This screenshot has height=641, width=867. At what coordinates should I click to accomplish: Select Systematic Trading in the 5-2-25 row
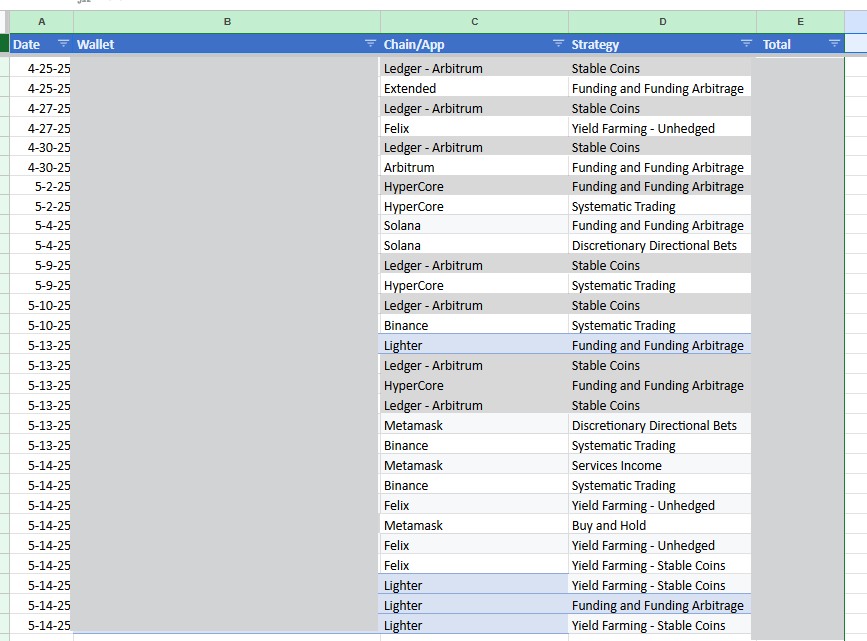click(660, 207)
